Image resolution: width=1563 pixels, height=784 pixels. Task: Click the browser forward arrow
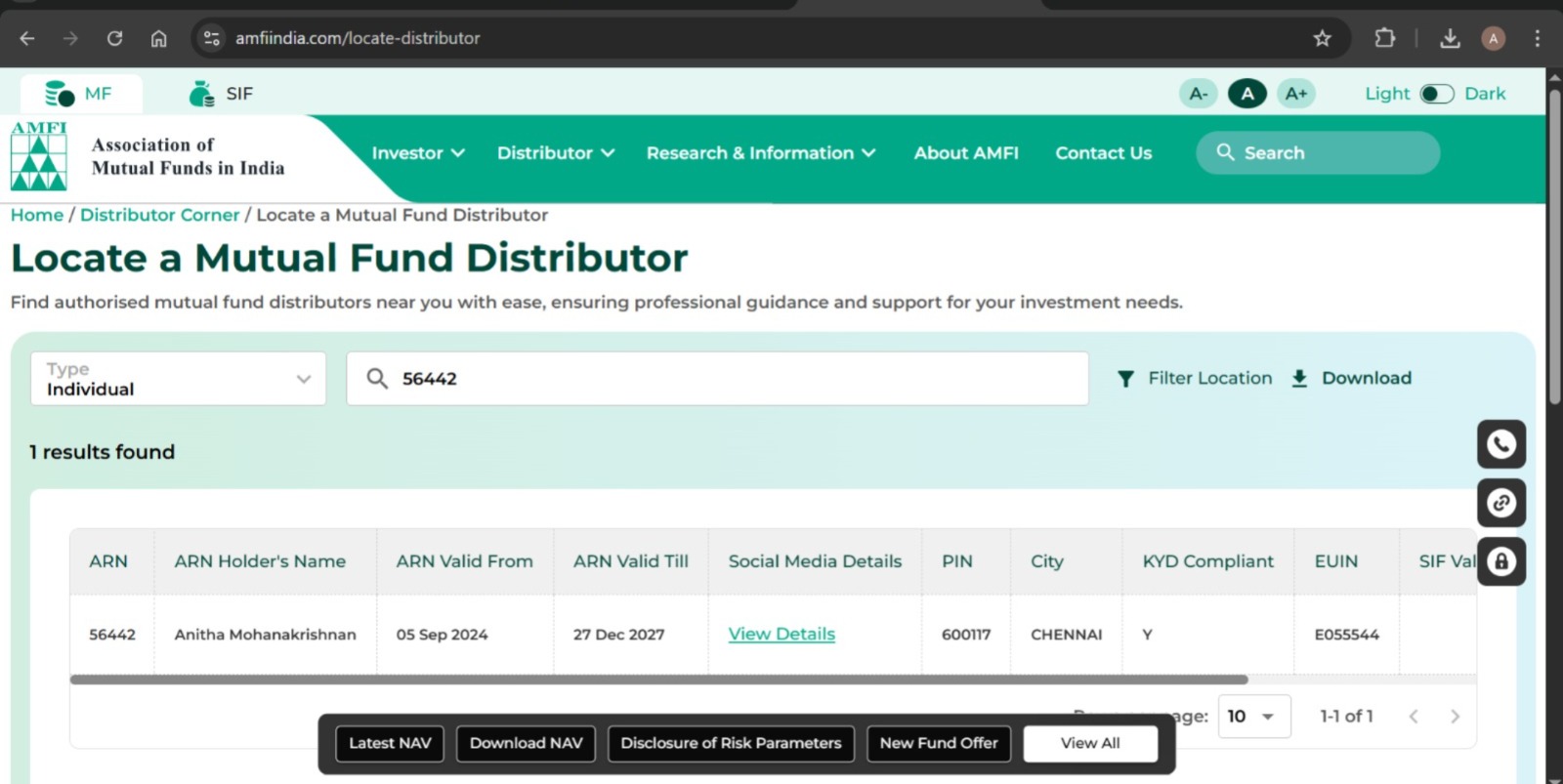[x=70, y=38]
